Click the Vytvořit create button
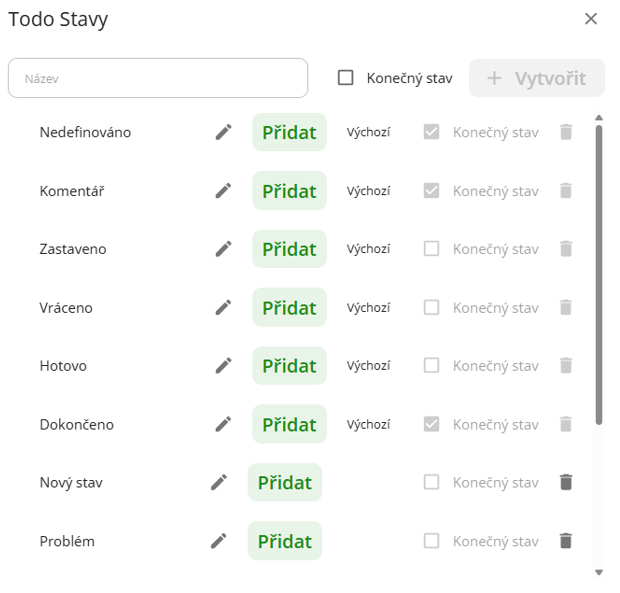 coord(536,78)
